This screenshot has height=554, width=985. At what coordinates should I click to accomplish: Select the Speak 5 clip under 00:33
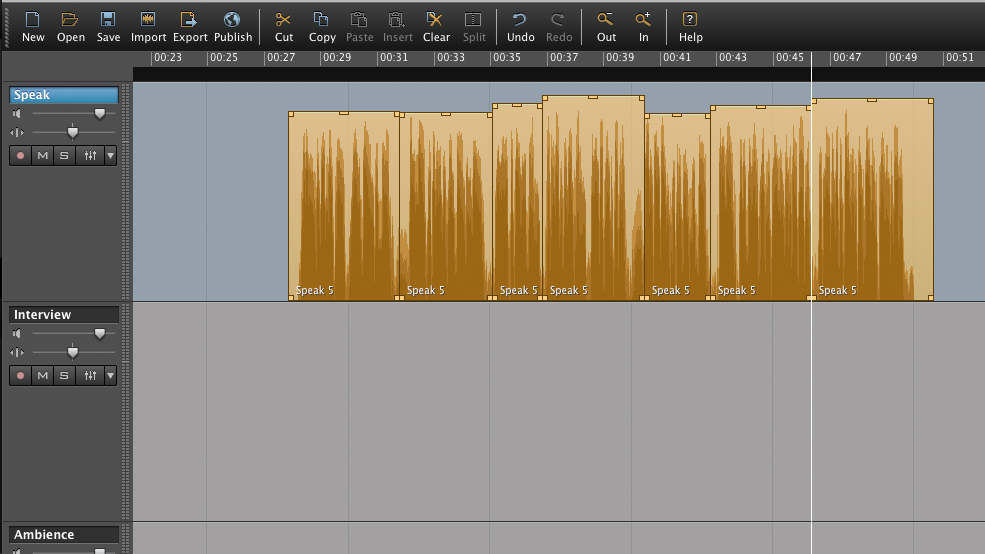[445, 207]
